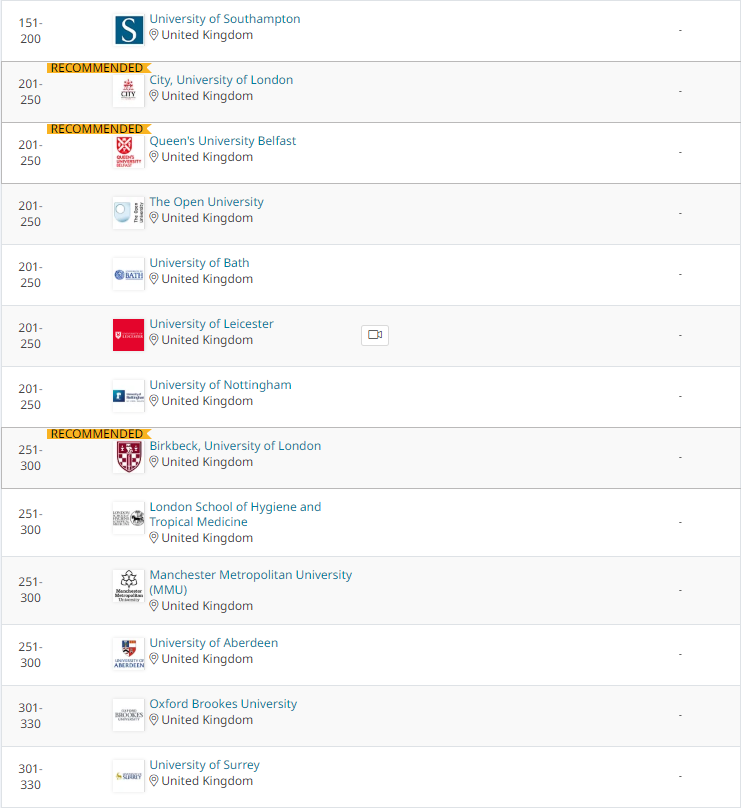Click the red University of Leicester logo
741x808 pixels.
coord(128,335)
